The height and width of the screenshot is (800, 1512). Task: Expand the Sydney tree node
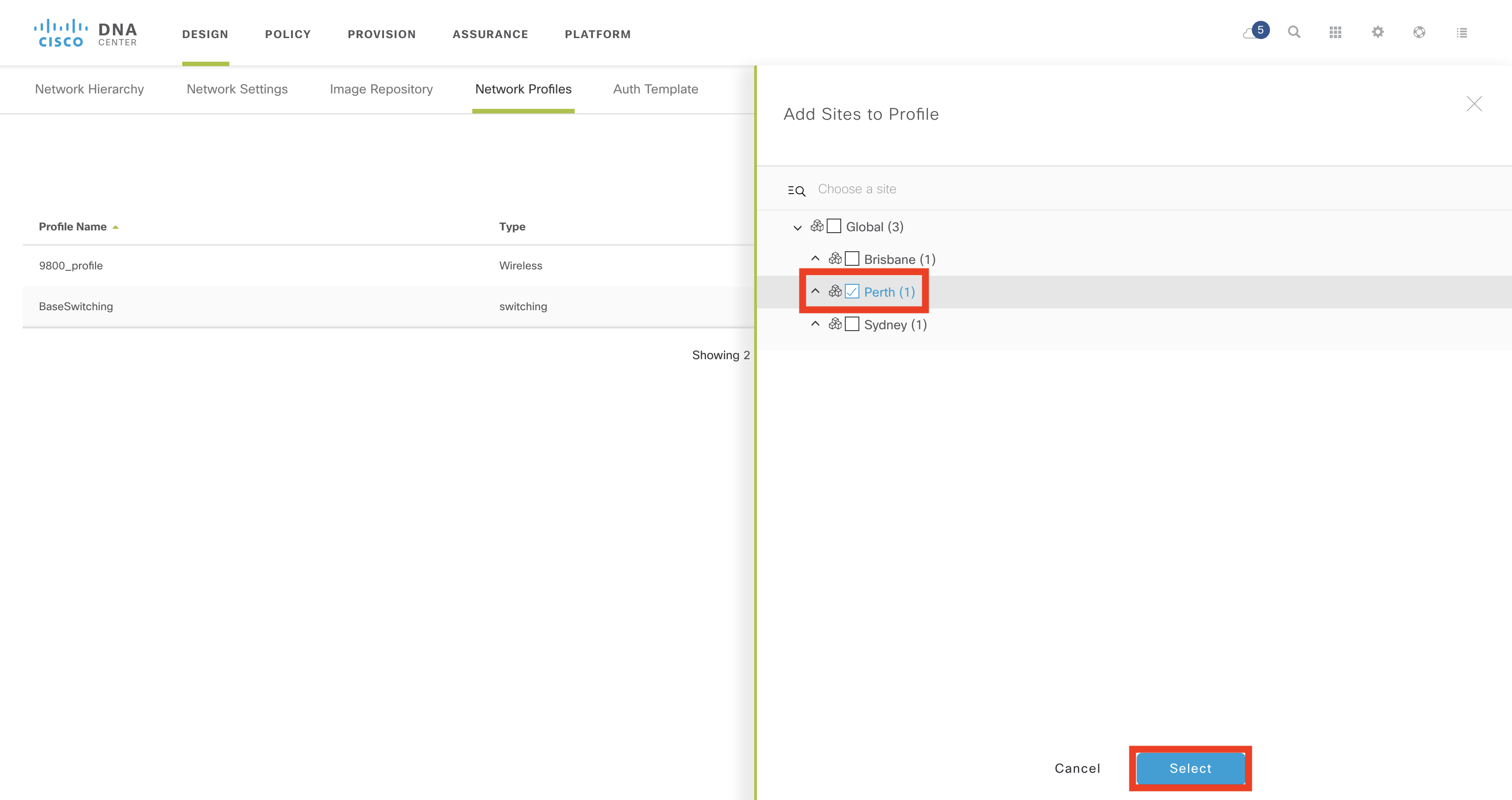point(815,324)
